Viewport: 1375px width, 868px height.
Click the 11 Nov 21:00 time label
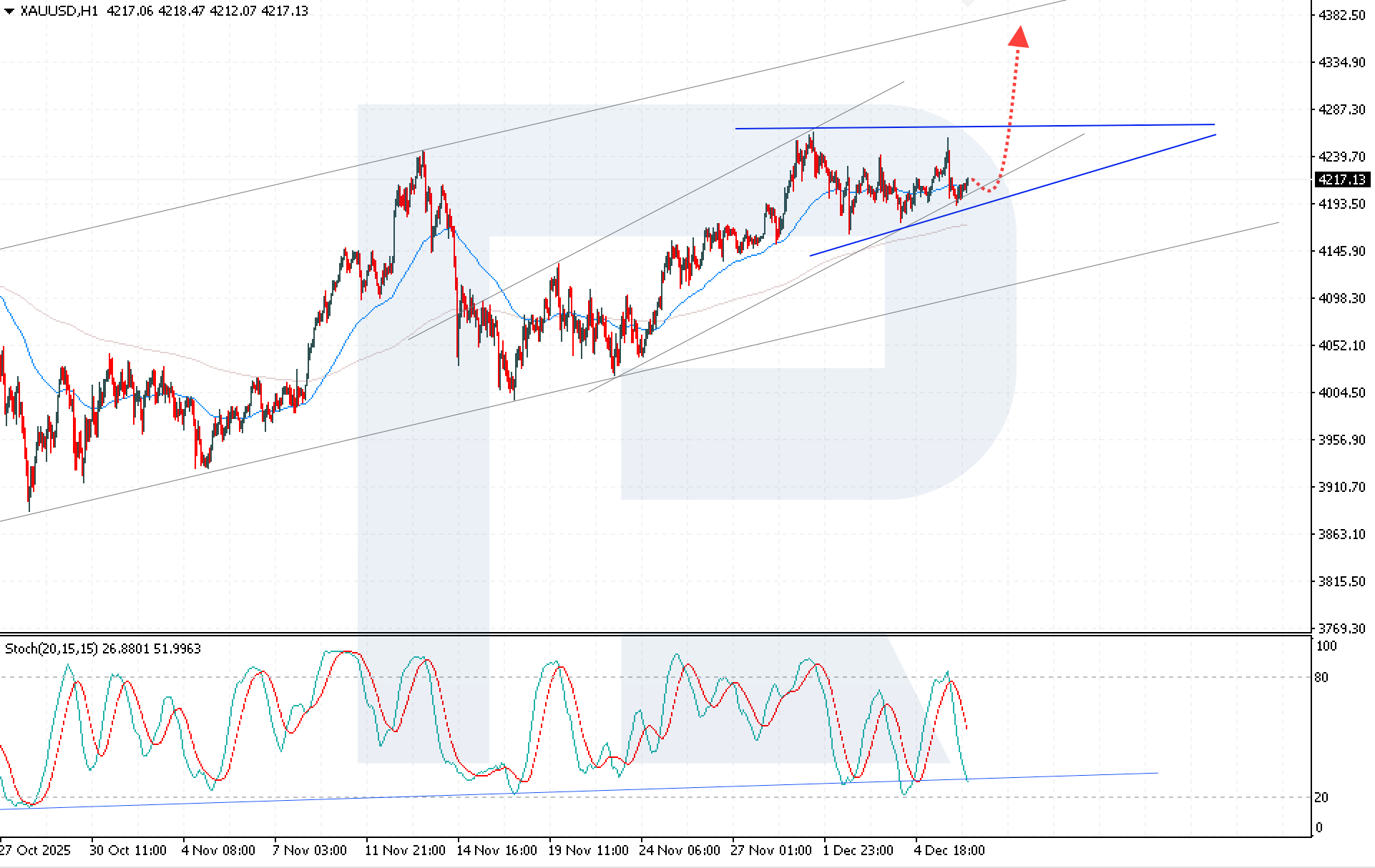[405, 850]
